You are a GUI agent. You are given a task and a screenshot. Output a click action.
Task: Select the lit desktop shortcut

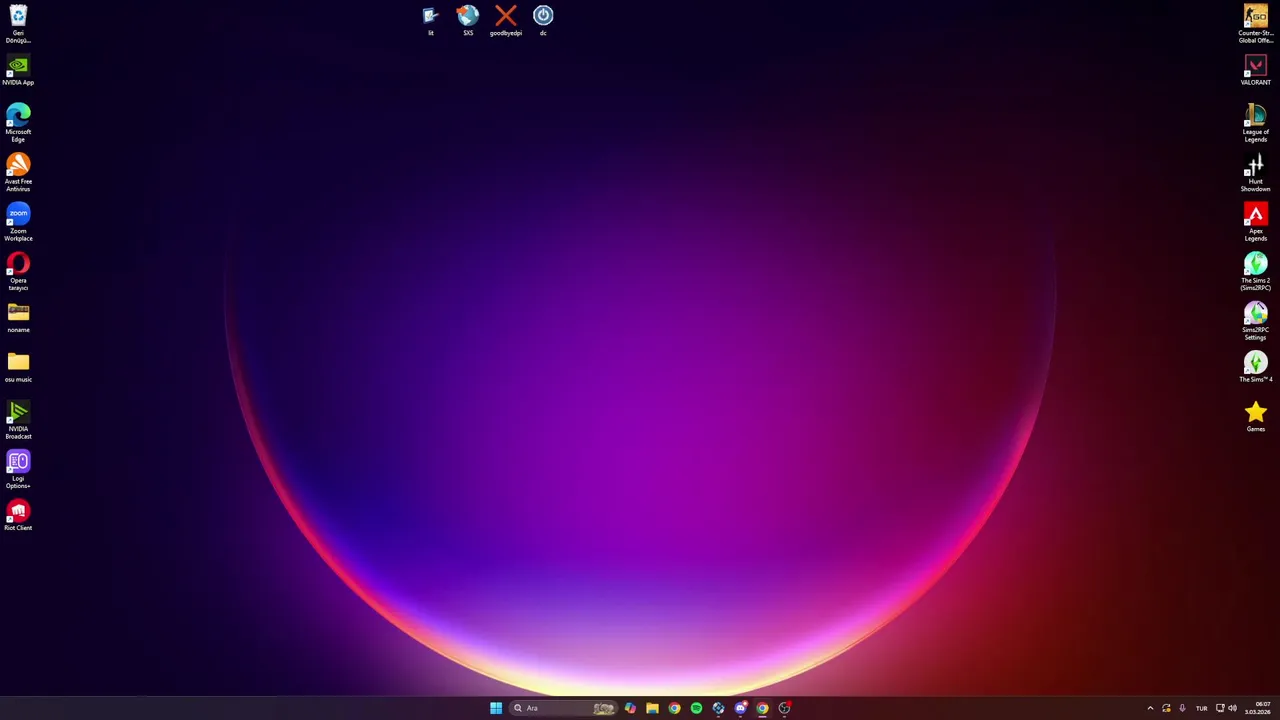coord(430,20)
